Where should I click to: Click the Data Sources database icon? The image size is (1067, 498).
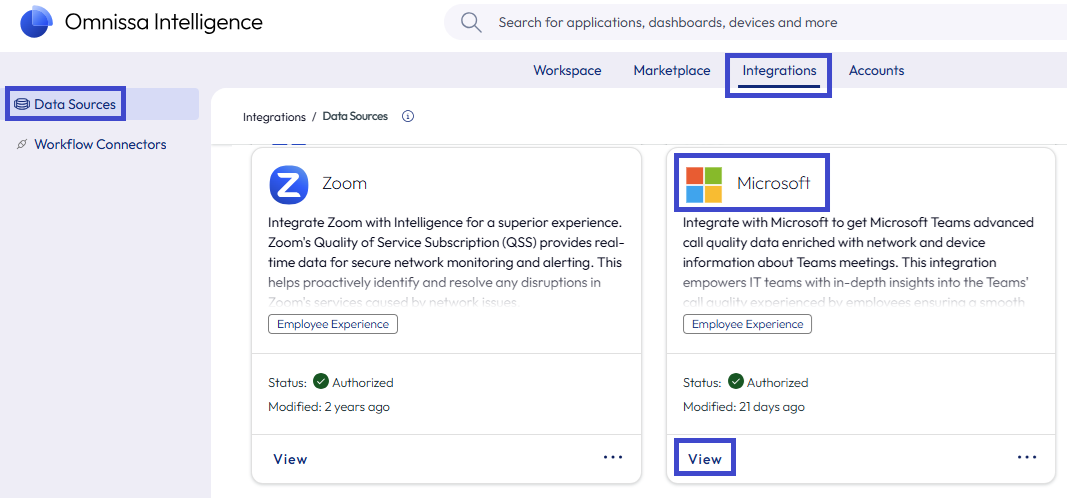click(22, 104)
